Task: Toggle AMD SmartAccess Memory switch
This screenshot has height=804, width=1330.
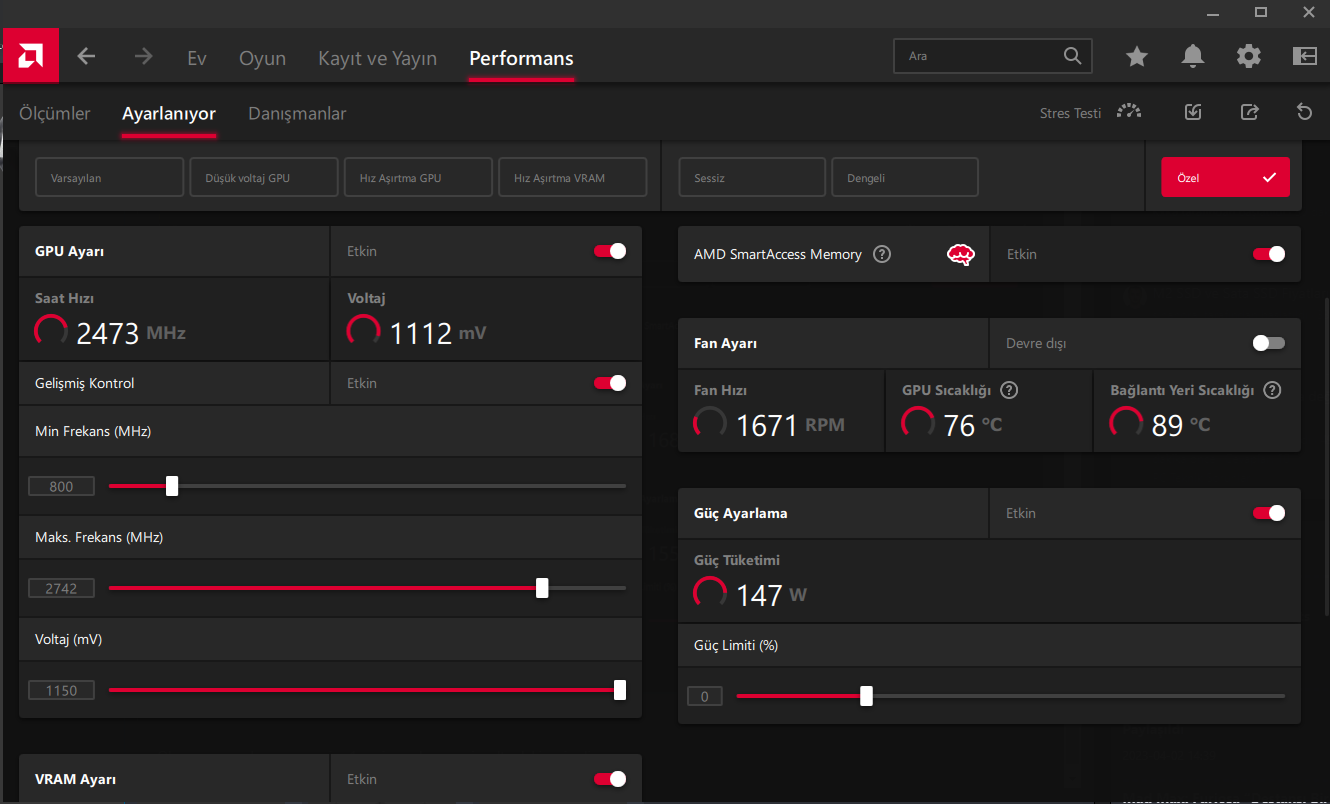Action: (1269, 254)
